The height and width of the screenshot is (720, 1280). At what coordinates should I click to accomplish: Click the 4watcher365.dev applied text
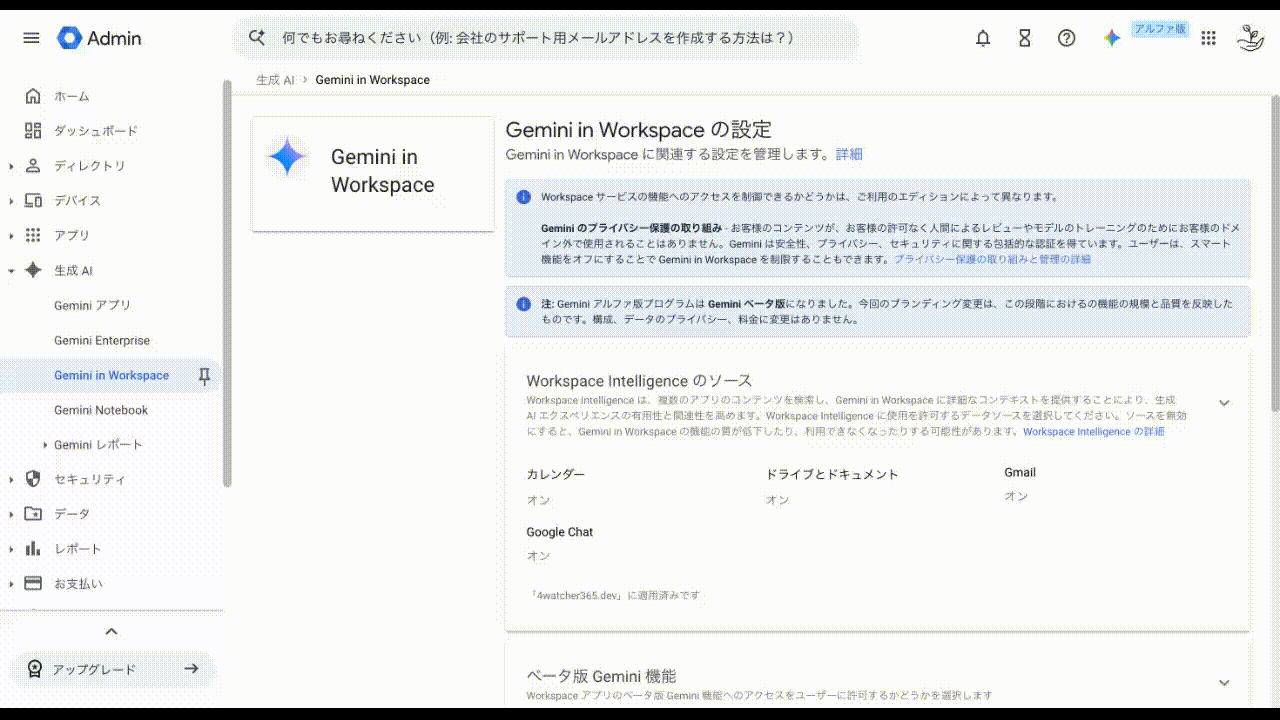tap(614, 595)
